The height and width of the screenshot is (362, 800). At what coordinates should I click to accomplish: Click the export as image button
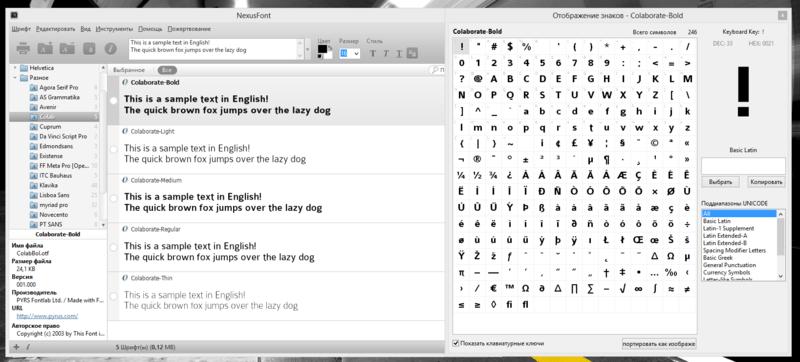[x=659, y=344]
